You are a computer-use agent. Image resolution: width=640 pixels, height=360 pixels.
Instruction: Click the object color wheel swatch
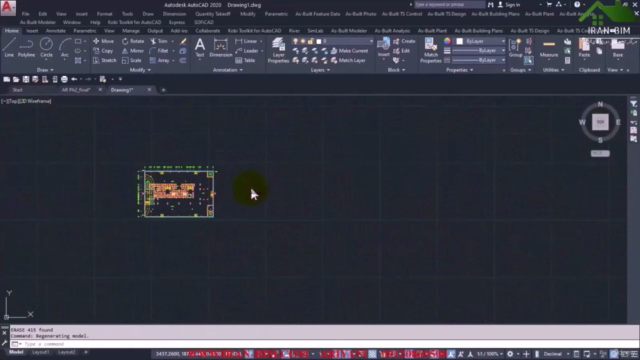tap(447, 41)
